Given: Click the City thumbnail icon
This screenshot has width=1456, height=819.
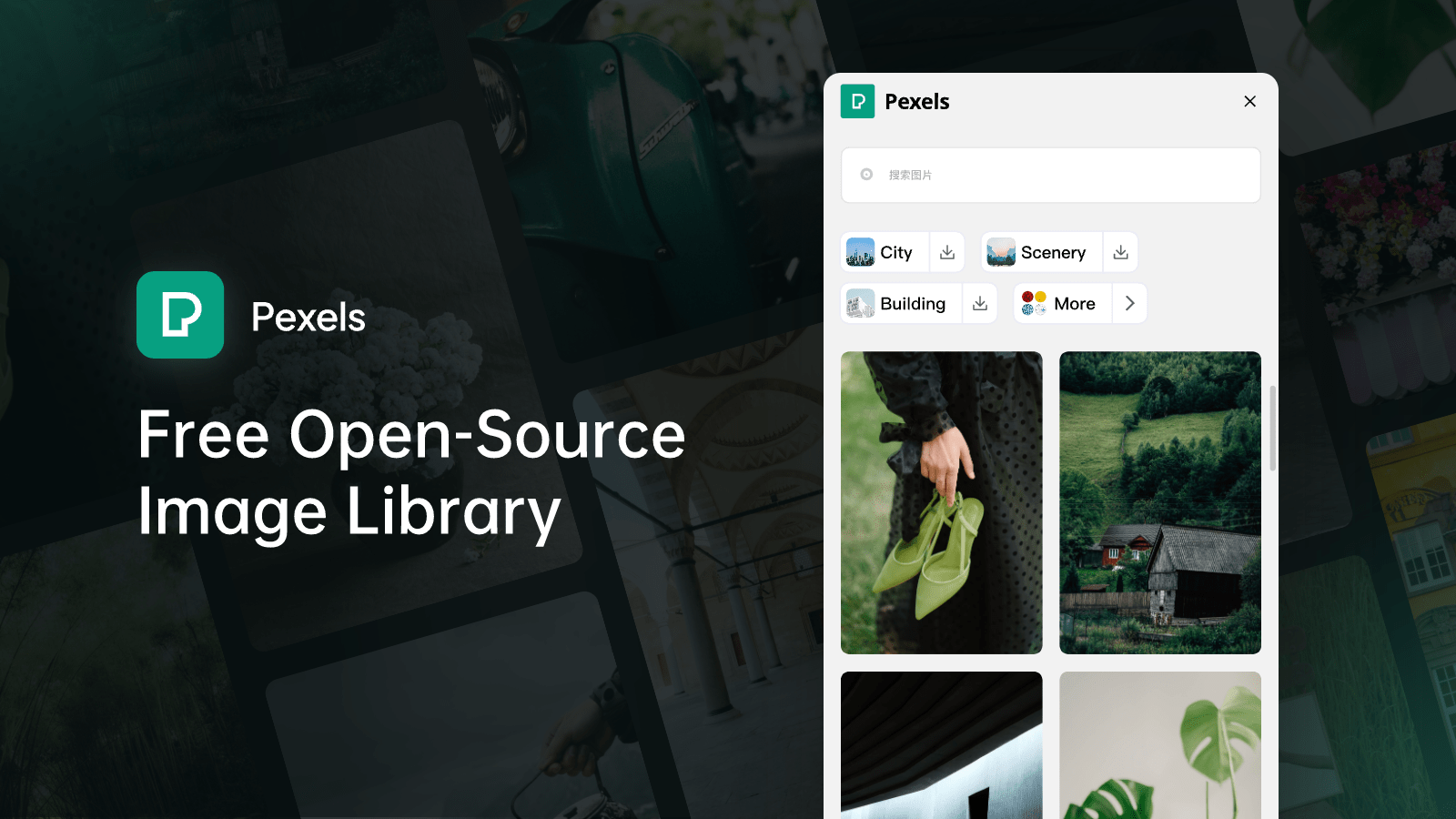Looking at the screenshot, I should click(x=860, y=252).
